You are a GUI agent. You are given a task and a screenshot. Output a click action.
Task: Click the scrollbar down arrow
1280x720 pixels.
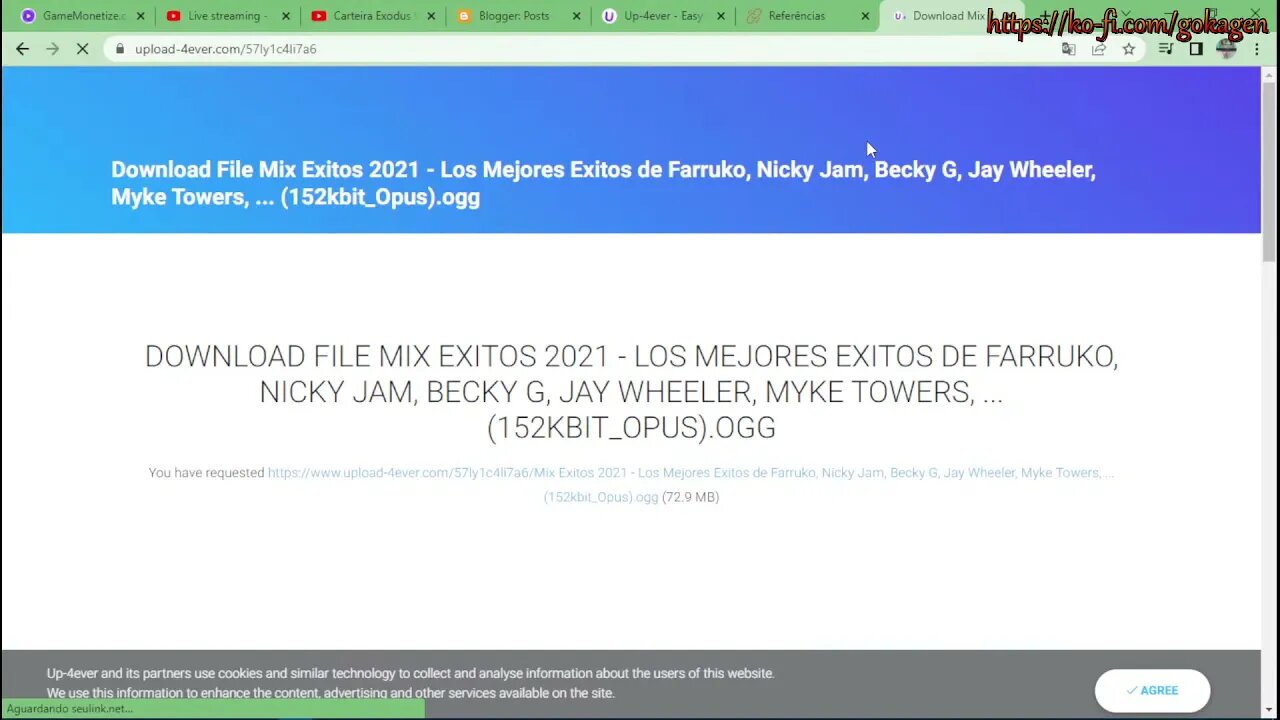pyautogui.click(x=1270, y=711)
